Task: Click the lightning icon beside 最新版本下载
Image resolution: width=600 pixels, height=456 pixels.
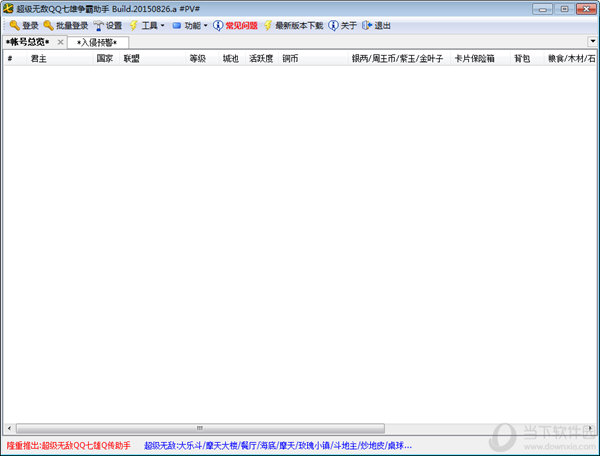Action: click(268, 26)
